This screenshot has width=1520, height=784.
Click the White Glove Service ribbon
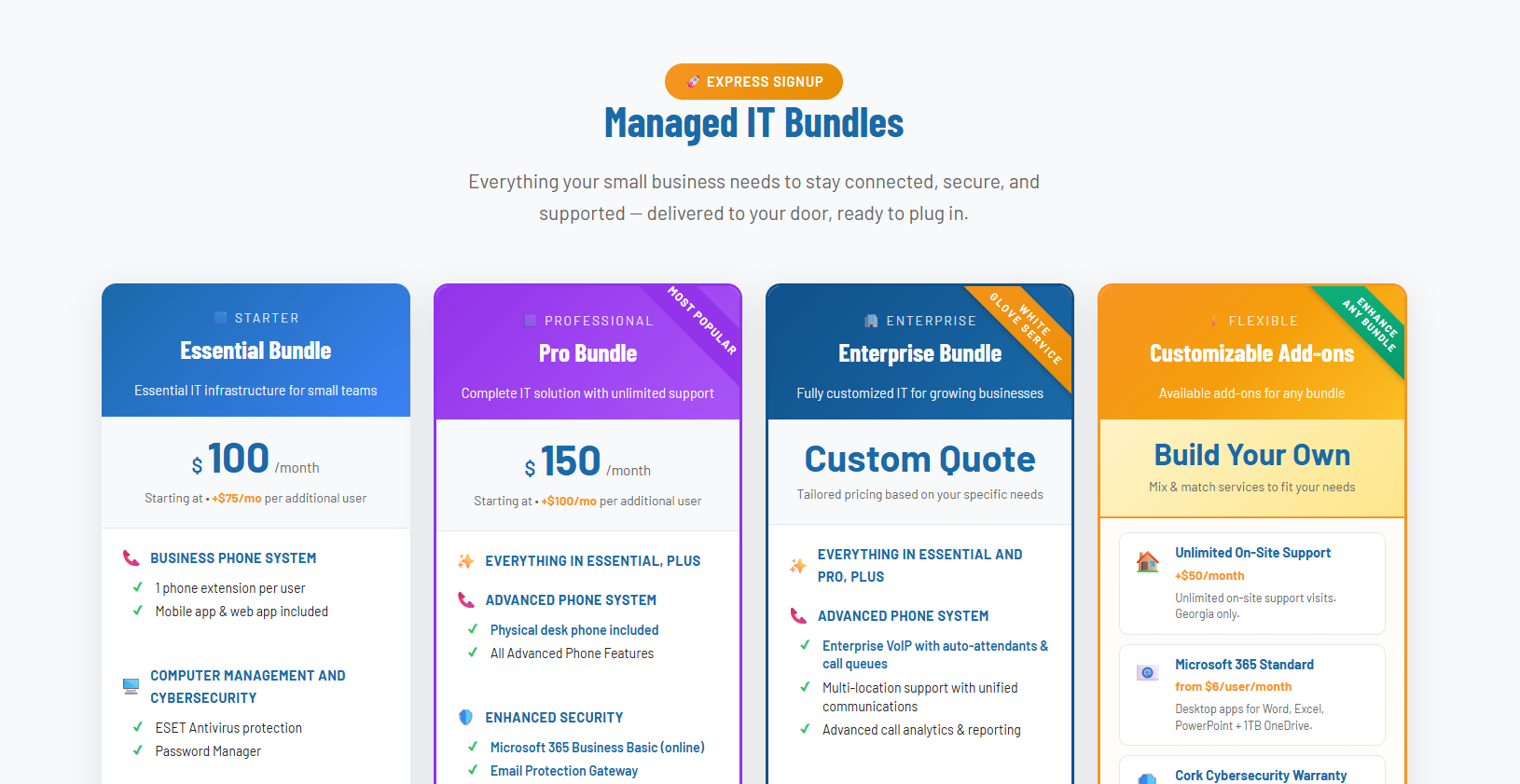(1028, 326)
